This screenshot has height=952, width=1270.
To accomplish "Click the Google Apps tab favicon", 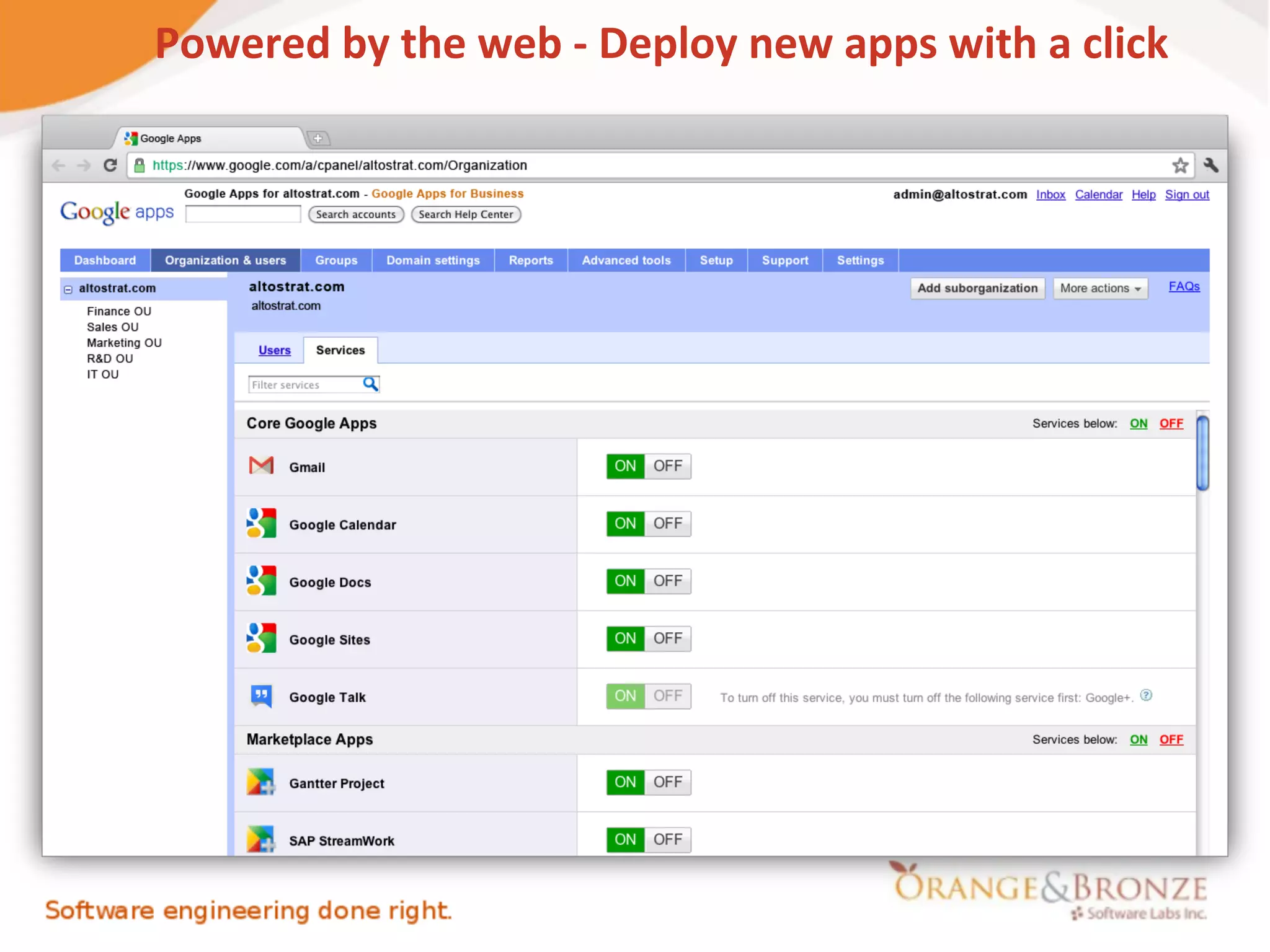I will click(x=131, y=138).
